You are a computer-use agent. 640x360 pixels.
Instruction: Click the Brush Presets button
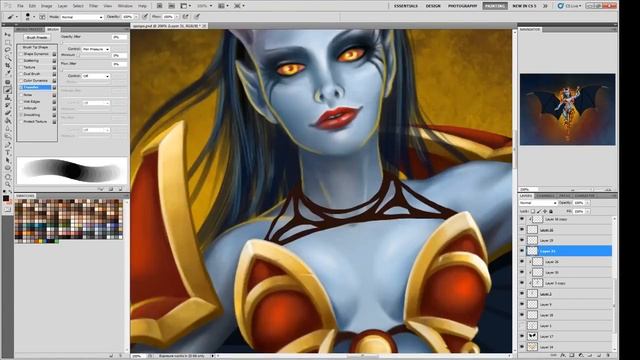37,37
